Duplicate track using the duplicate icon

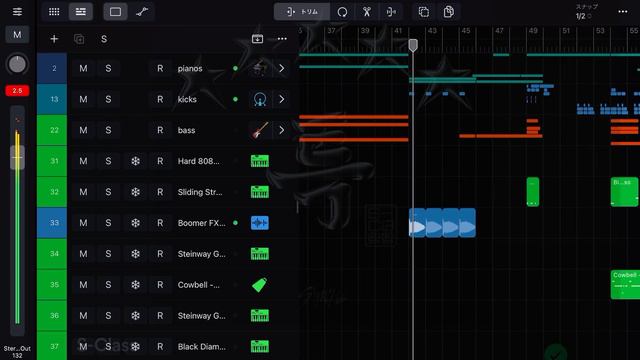tap(79, 39)
